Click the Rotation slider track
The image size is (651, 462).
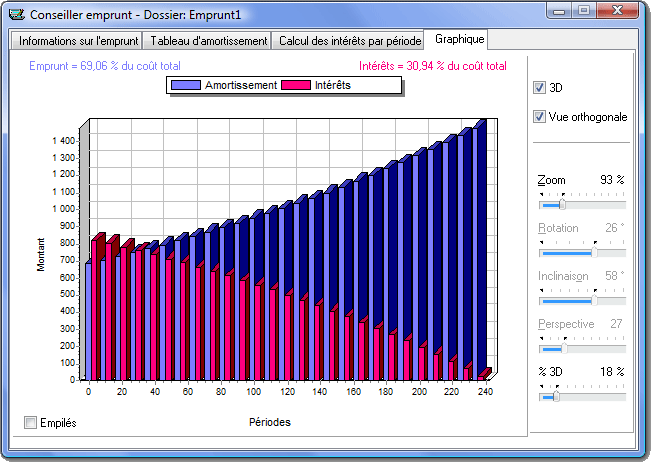[x=583, y=252]
